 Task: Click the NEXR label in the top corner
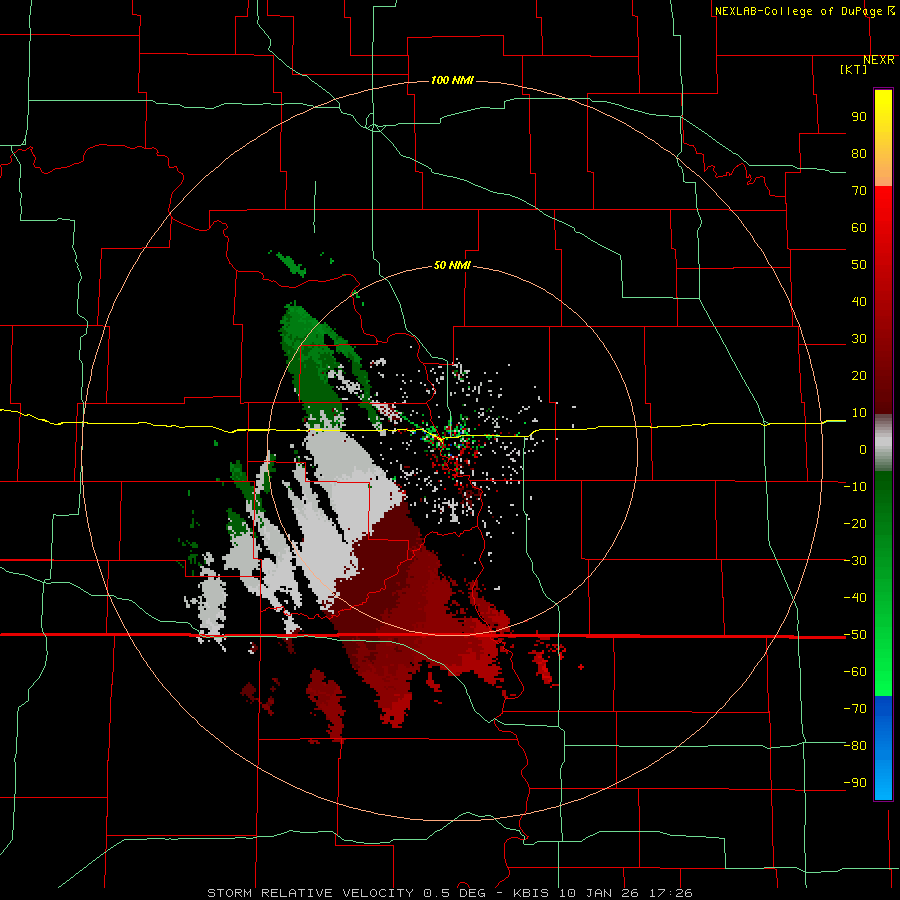tap(879, 60)
